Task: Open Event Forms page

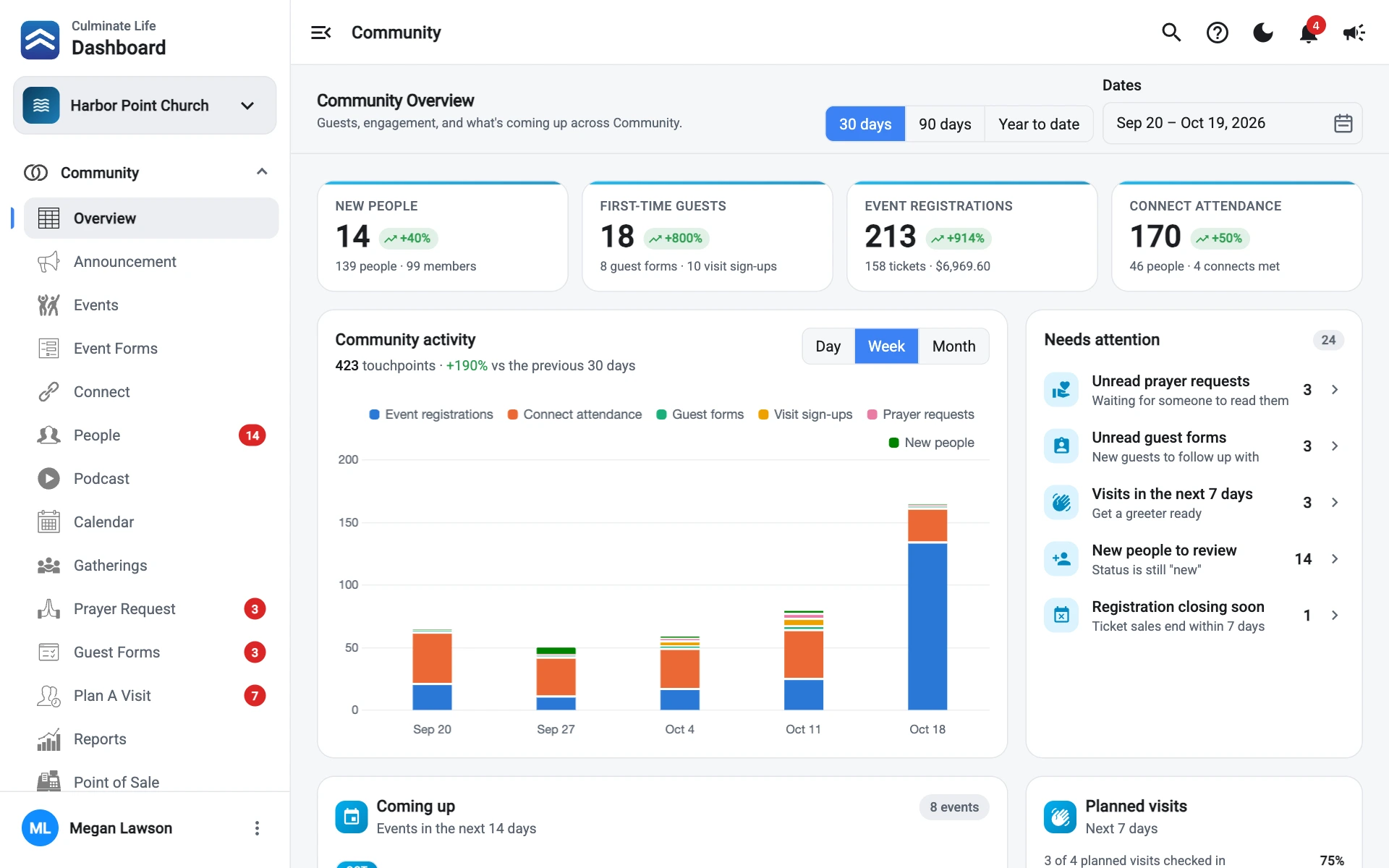Action: click(151, 349)
